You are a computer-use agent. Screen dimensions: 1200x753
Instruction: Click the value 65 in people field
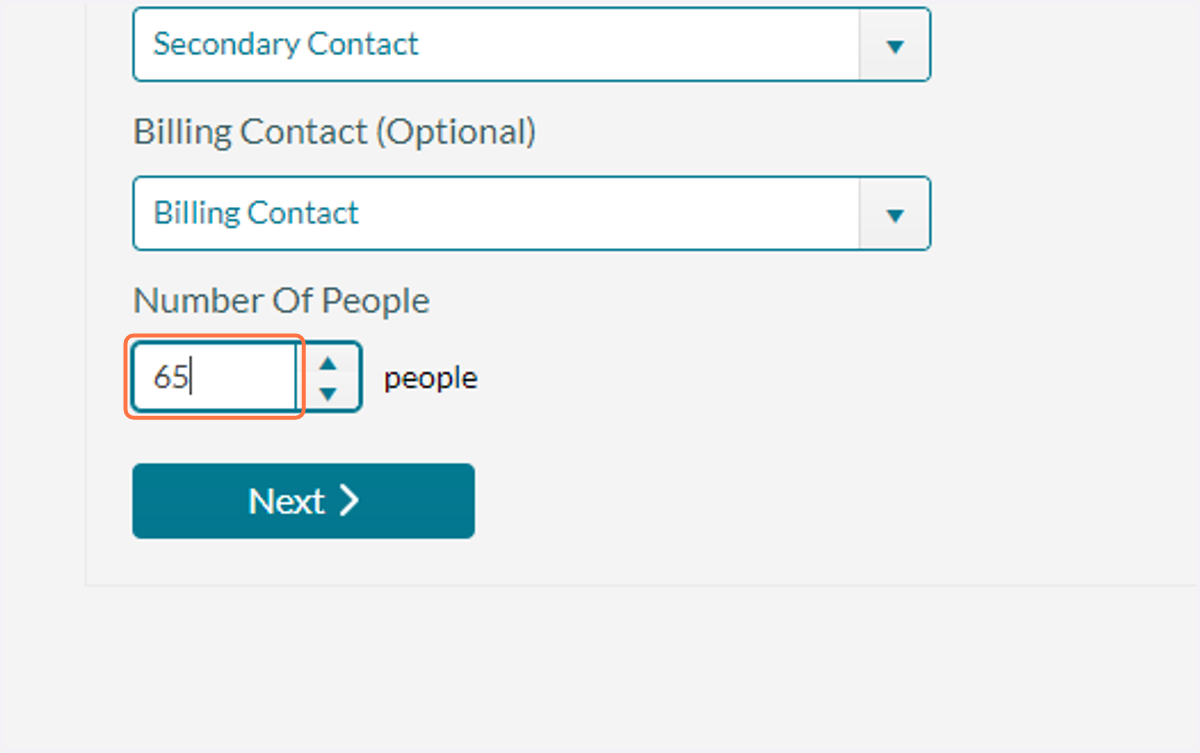tap(170, 378)
